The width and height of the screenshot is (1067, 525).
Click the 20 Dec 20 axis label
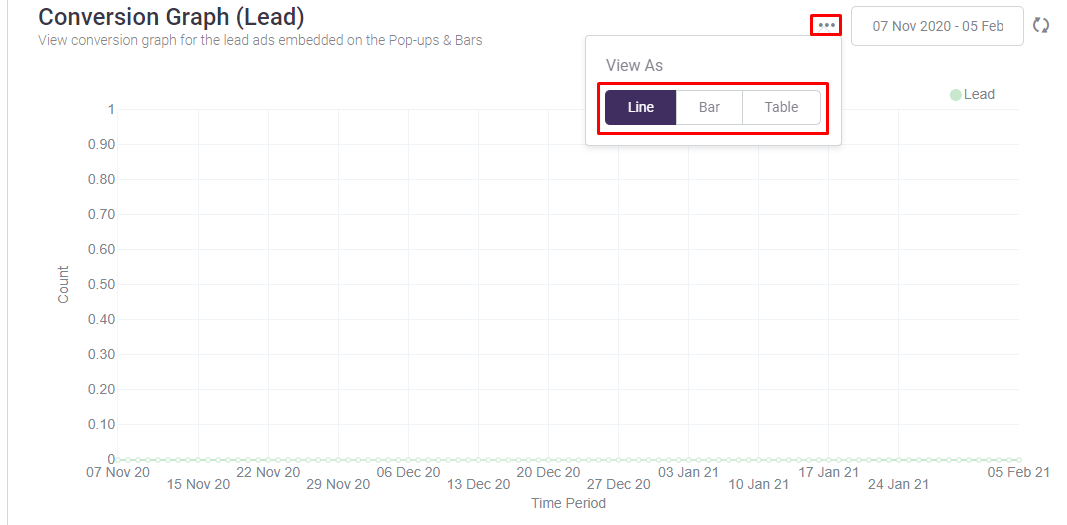548,472
